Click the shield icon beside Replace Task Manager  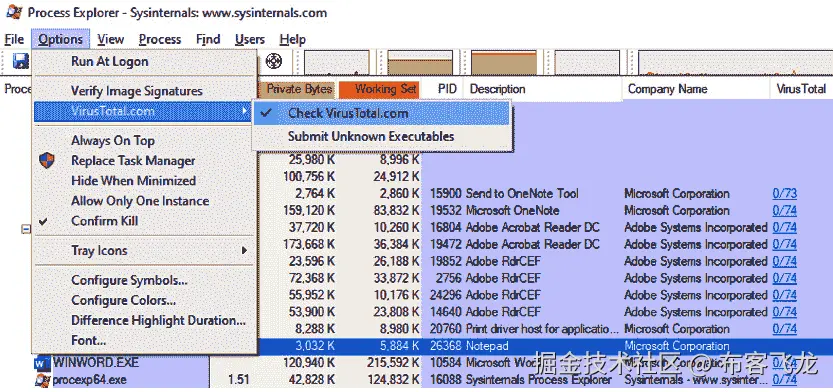tap(47, 160)
